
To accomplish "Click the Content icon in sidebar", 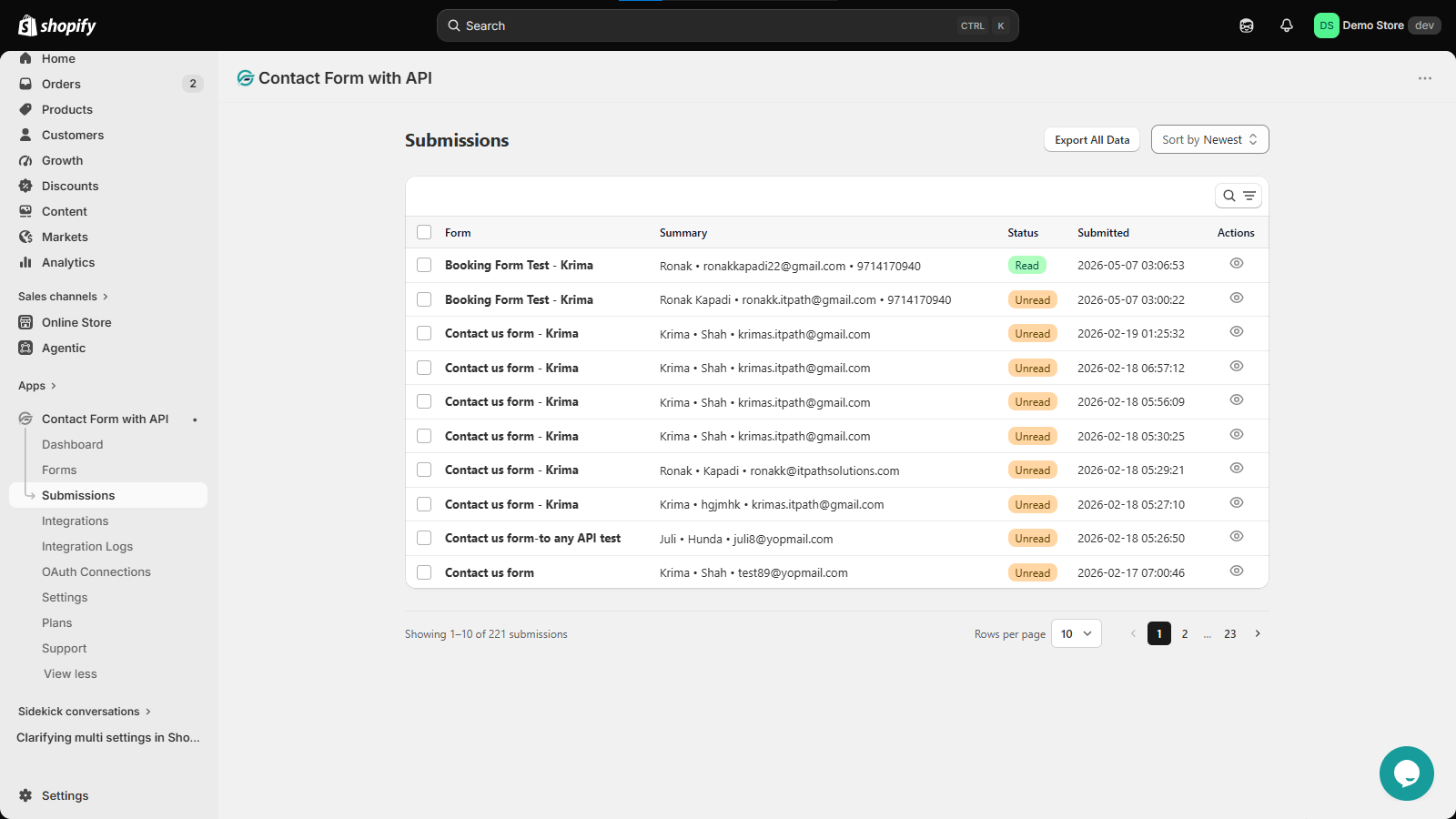I will click(25, 211).
